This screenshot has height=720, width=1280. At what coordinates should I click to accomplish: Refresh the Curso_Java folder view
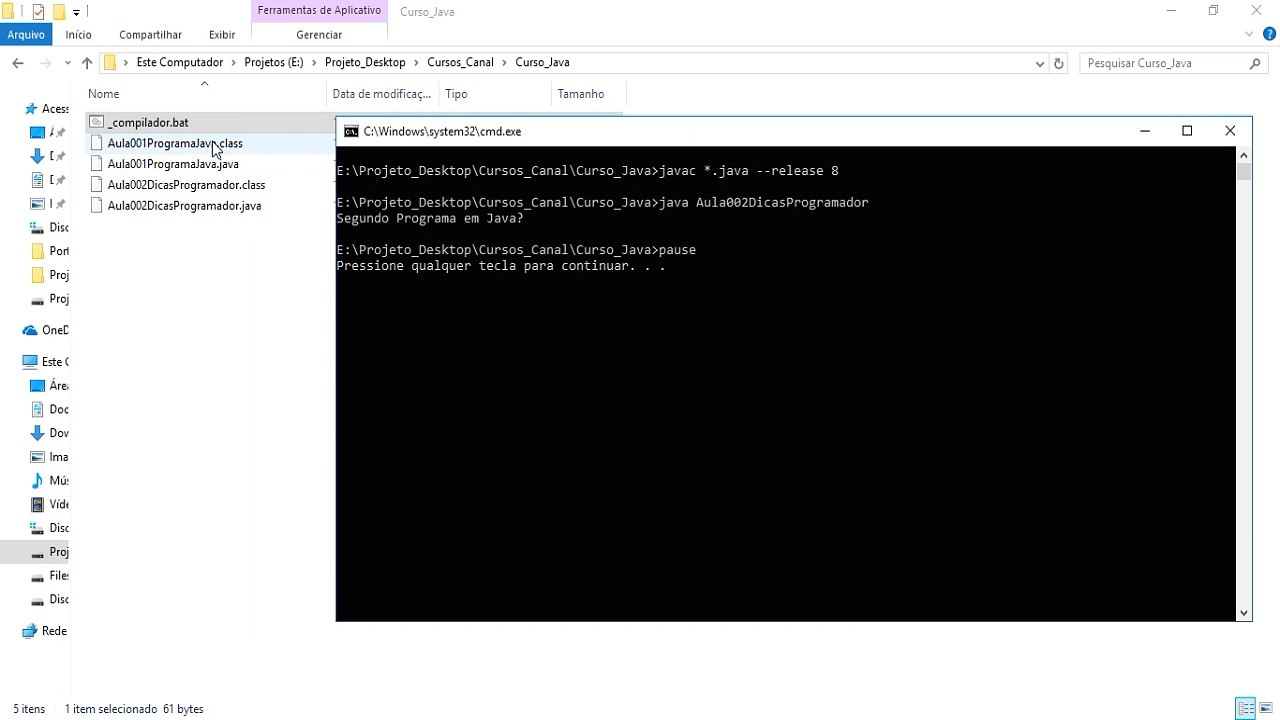click(1059, 63)
